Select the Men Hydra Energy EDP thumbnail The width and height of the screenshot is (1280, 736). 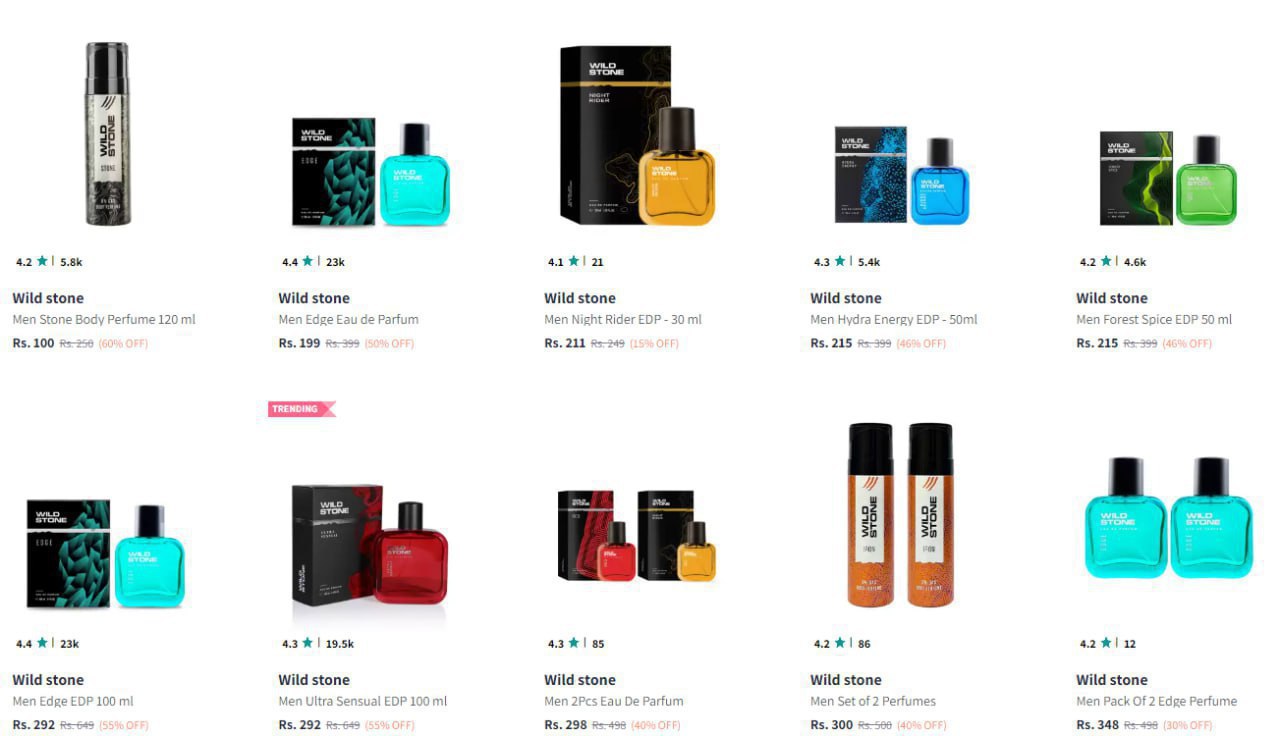click(x=902, y=175)
